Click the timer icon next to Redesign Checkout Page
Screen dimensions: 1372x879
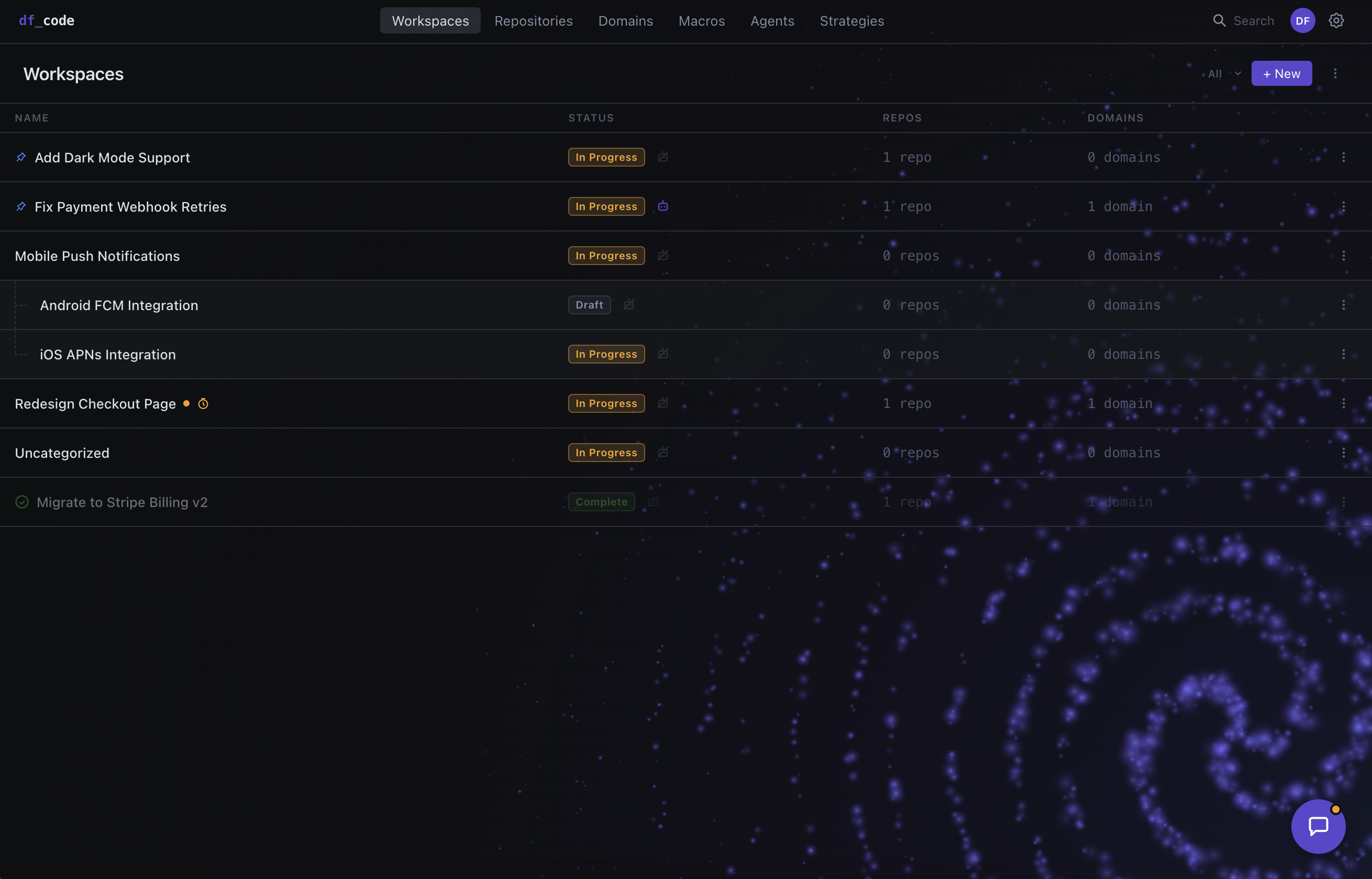pyautogui.click(x=203, y=403)
